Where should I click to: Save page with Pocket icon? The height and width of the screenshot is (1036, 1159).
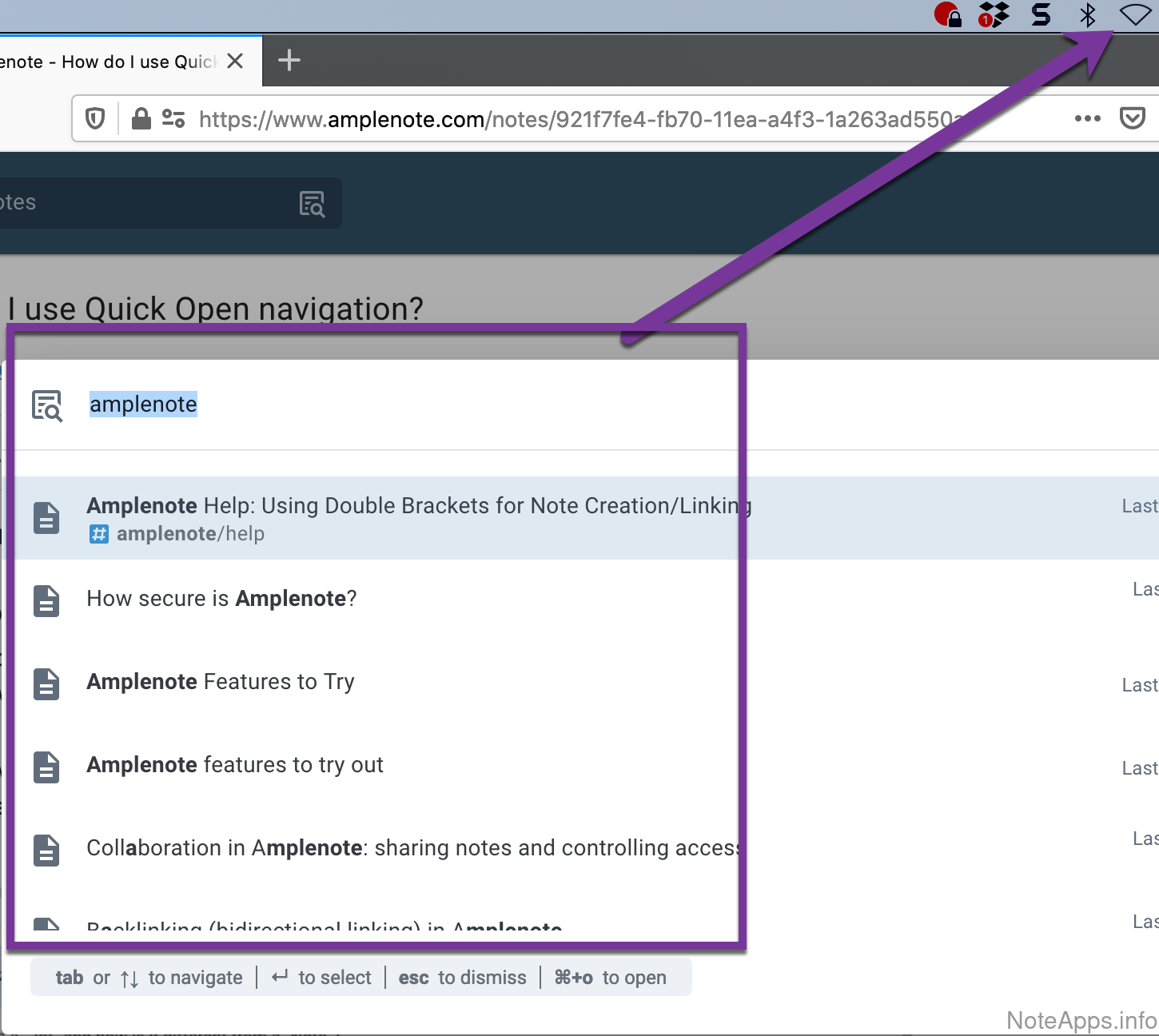(1132, 119)
